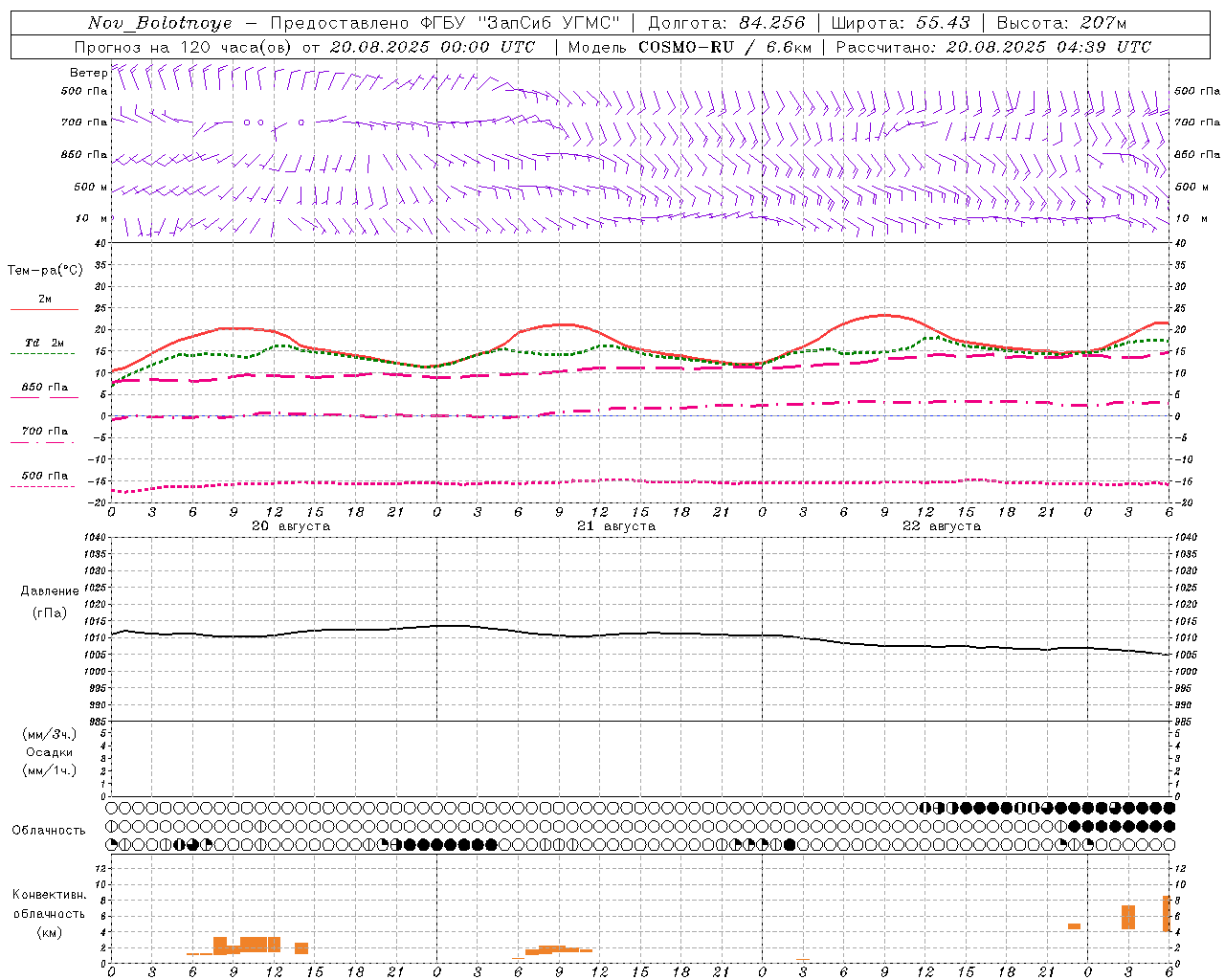The image size is (1225, 980).
Task: Click the Тем-ра(°C) temperature panel label
Action: (x=45, y=271)
